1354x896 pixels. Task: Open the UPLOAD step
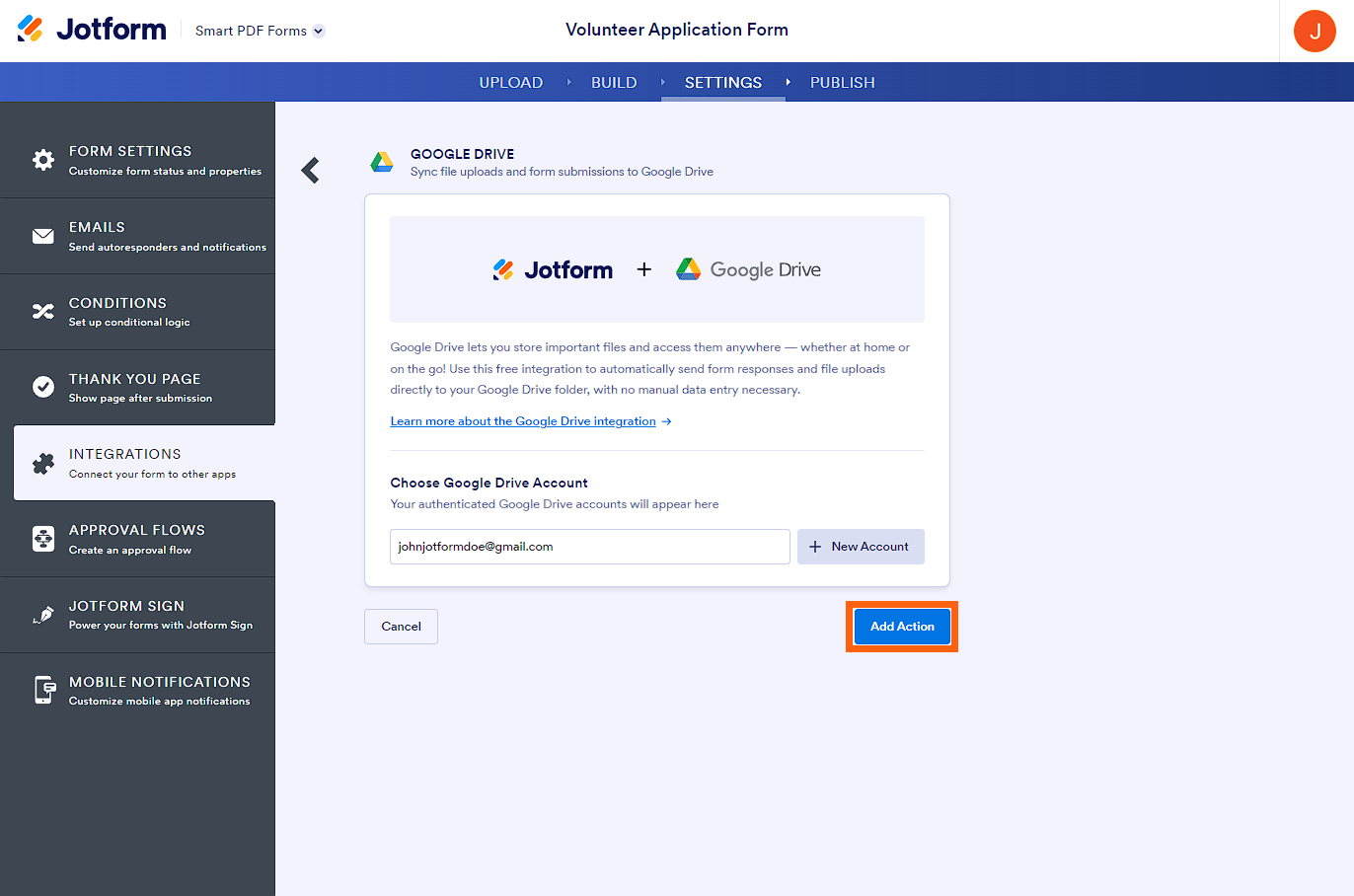[x=510, y=83]
